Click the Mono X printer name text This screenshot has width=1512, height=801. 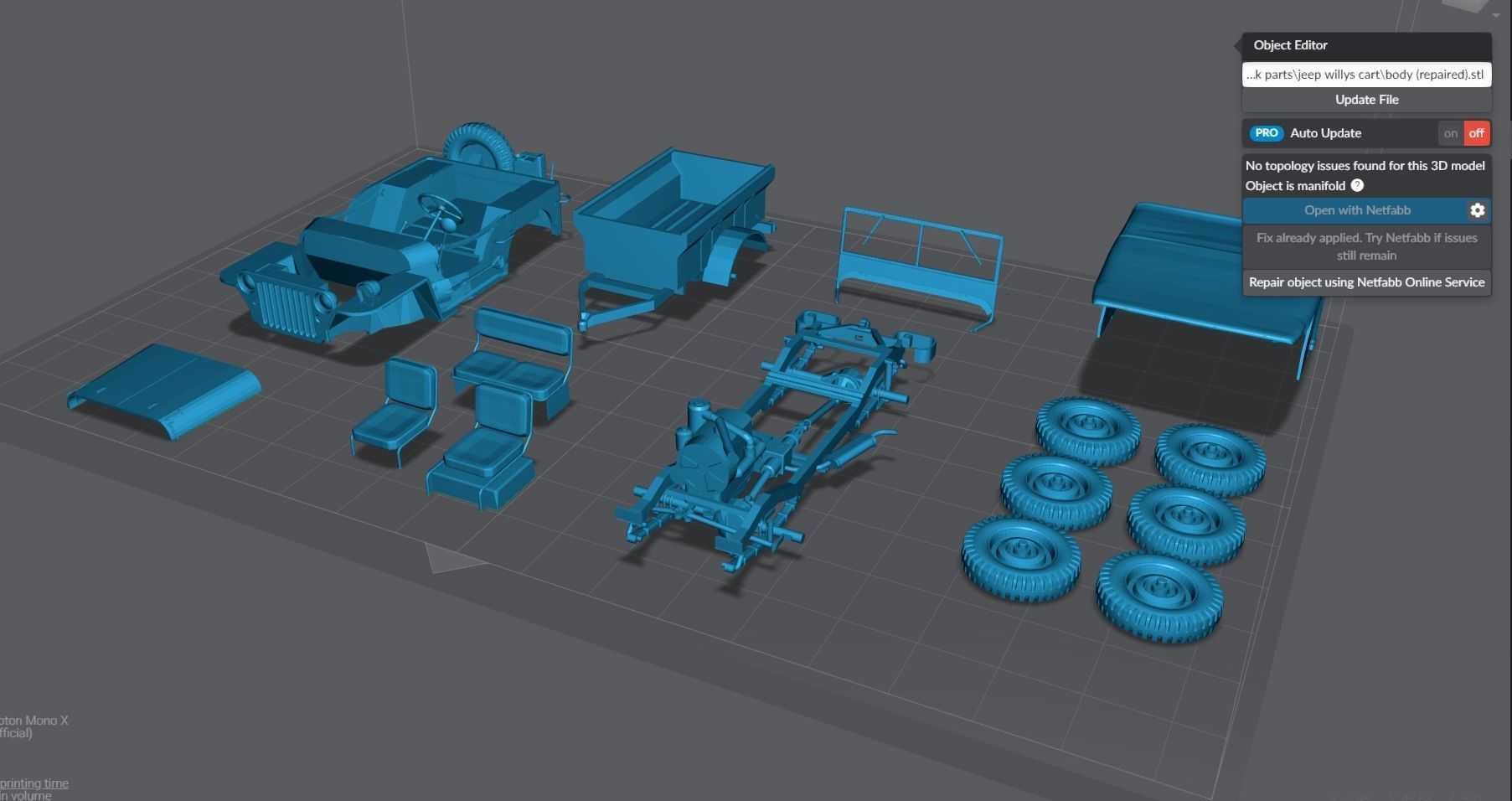34,721
